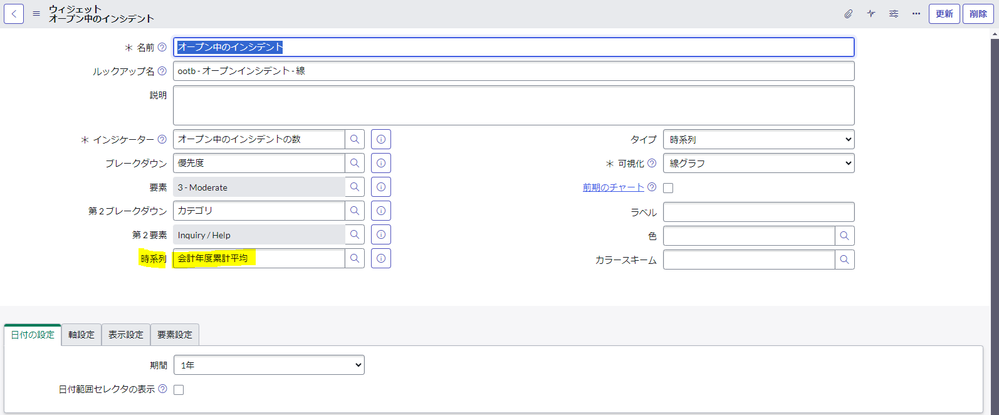
Task: Follow the 前期のチャート link
Action: (614, 187)
